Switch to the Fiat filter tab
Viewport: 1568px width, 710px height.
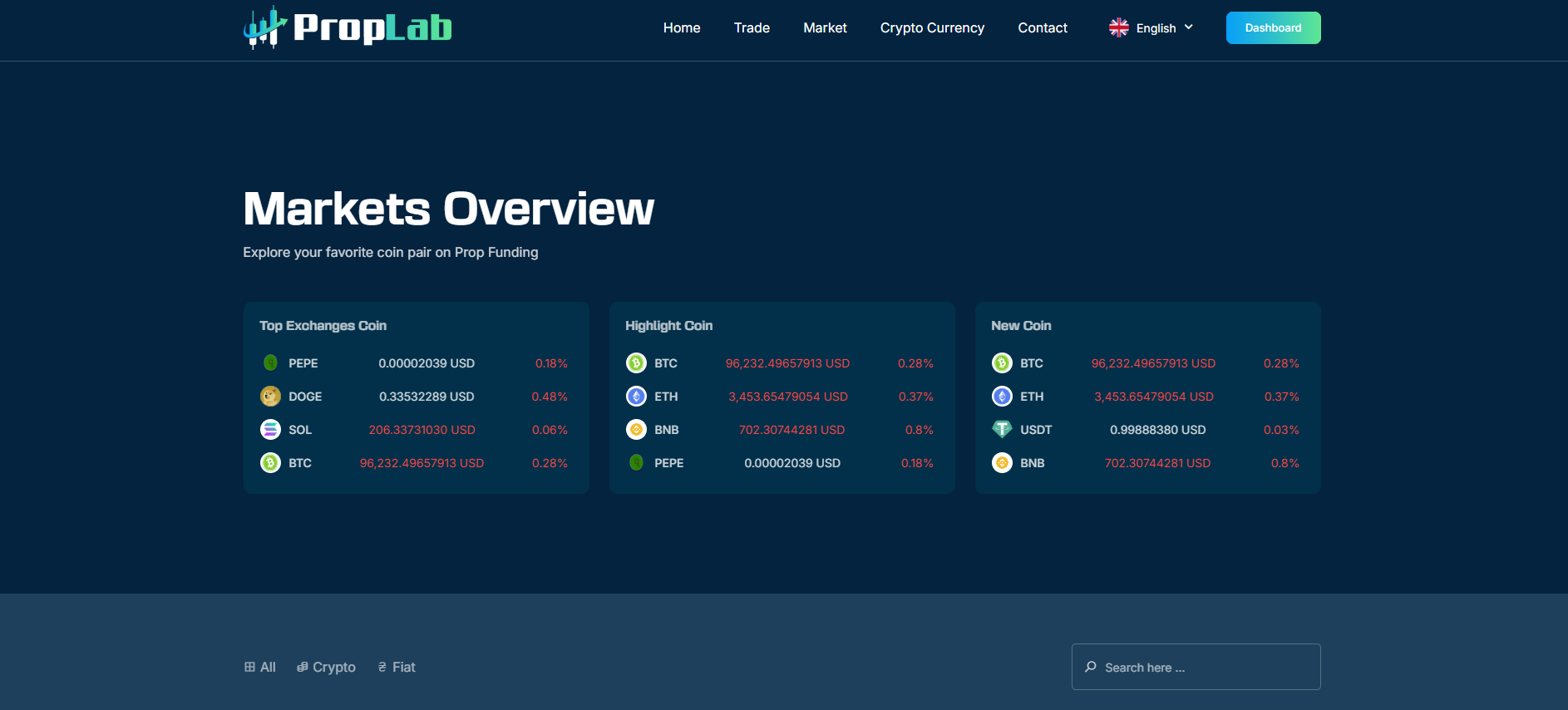(397, 668)
